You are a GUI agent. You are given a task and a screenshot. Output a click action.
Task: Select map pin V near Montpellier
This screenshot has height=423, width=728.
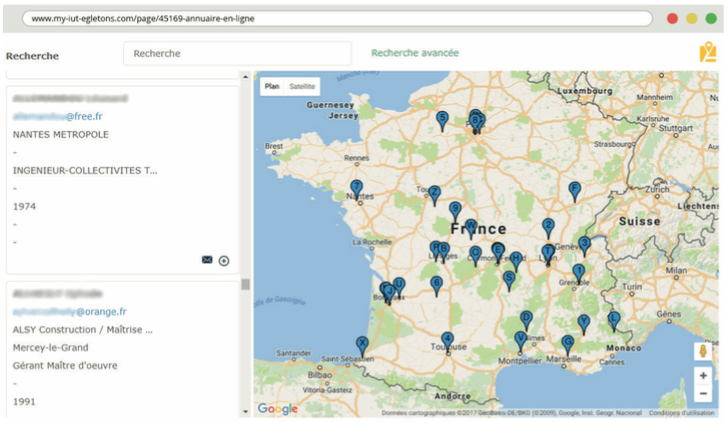tap(520, 340)
